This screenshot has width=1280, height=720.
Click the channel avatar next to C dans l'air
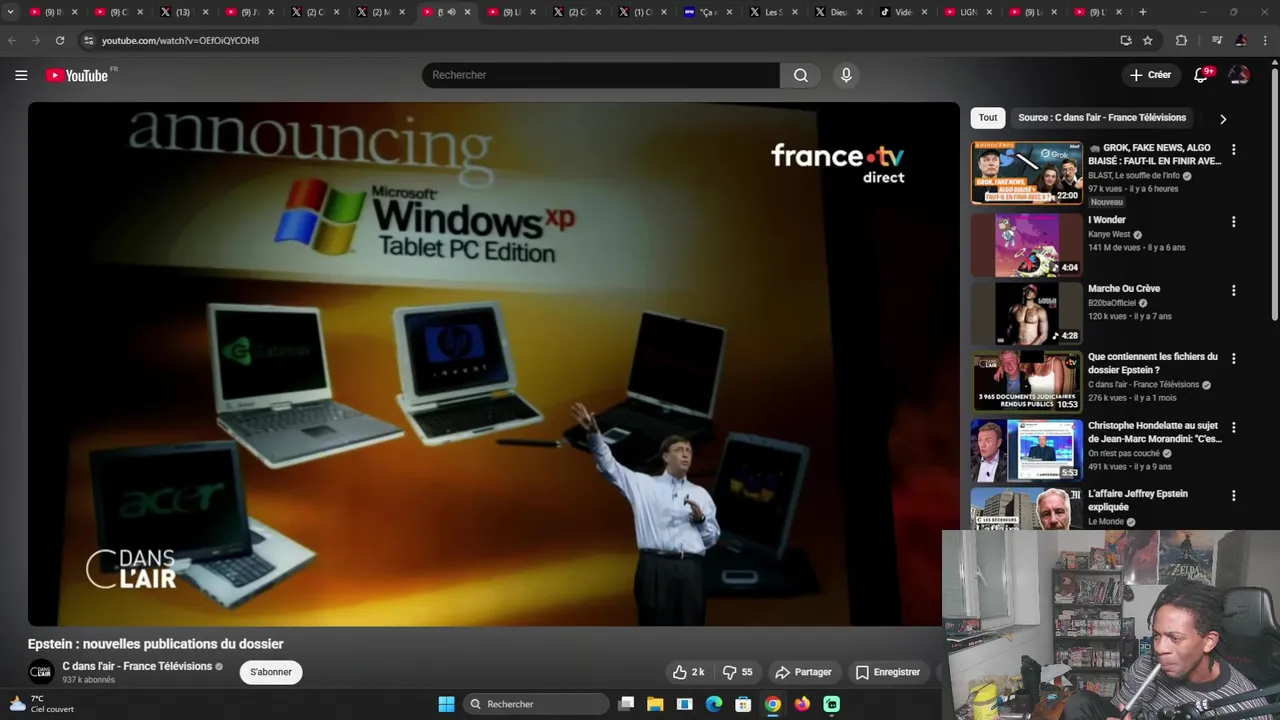(x=41, y=672)
